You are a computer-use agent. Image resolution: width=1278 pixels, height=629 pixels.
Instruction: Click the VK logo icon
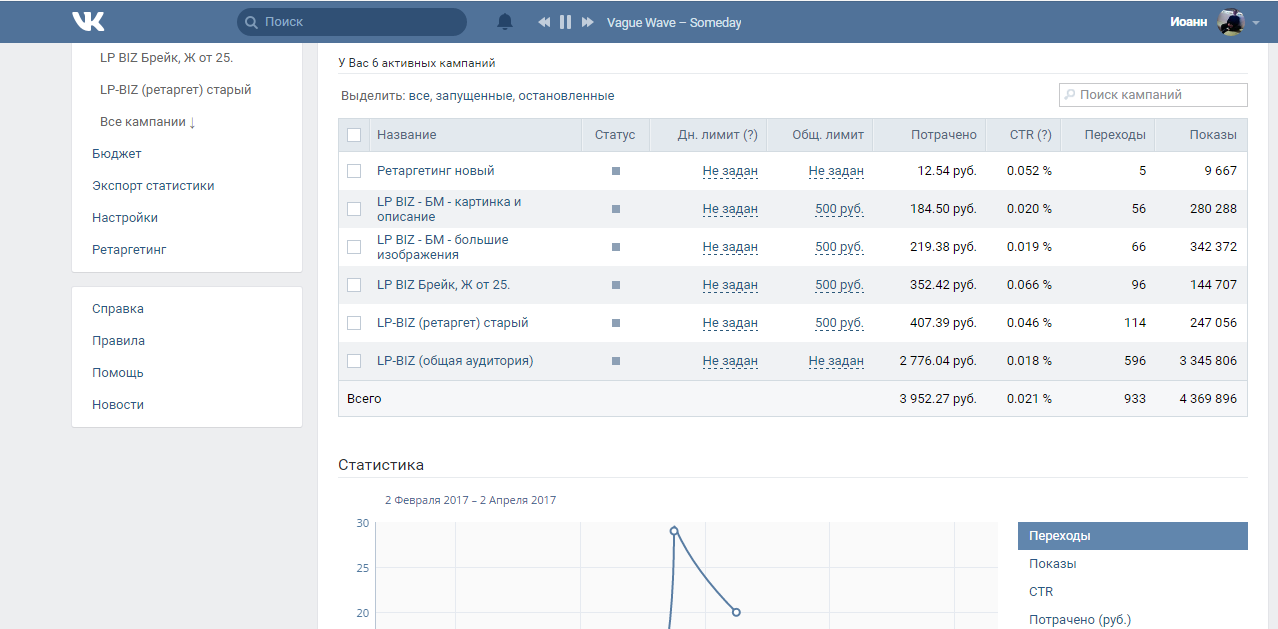[x=88, y=22]
